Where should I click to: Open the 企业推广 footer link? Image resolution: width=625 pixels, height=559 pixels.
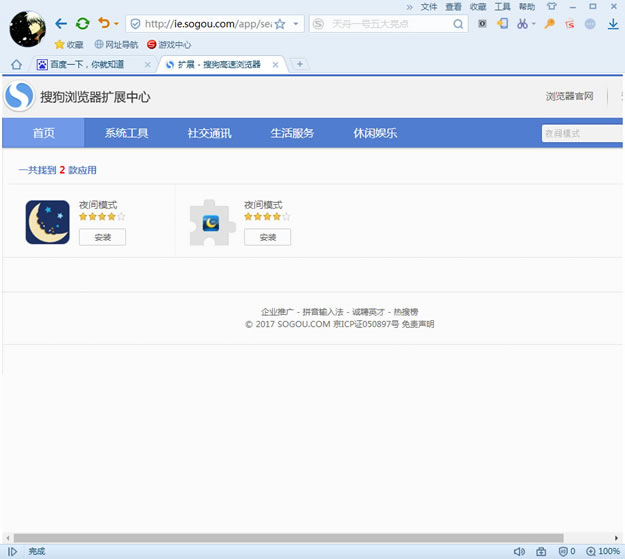pos(277,312)
